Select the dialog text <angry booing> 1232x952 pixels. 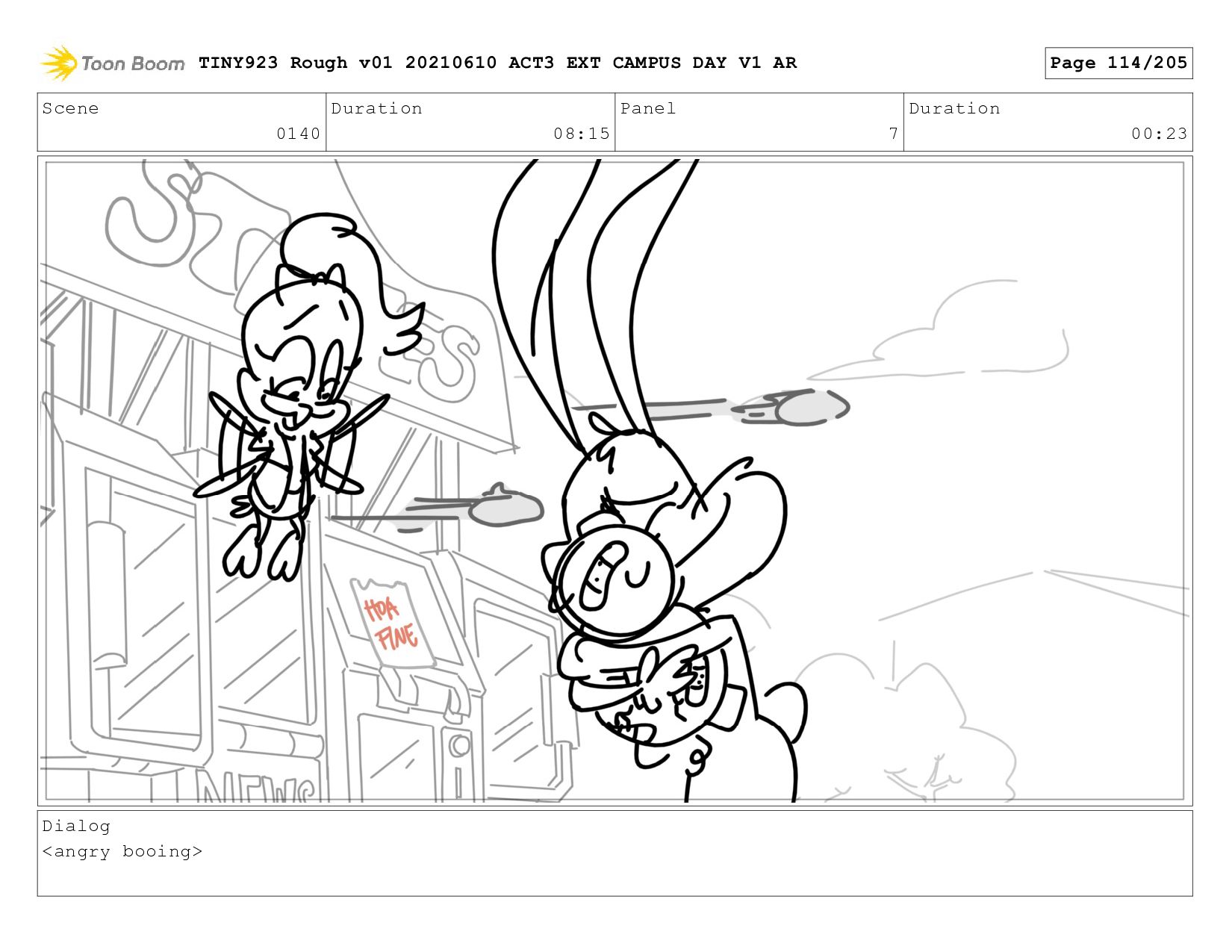pyautogui.click(x=122, y=852)
